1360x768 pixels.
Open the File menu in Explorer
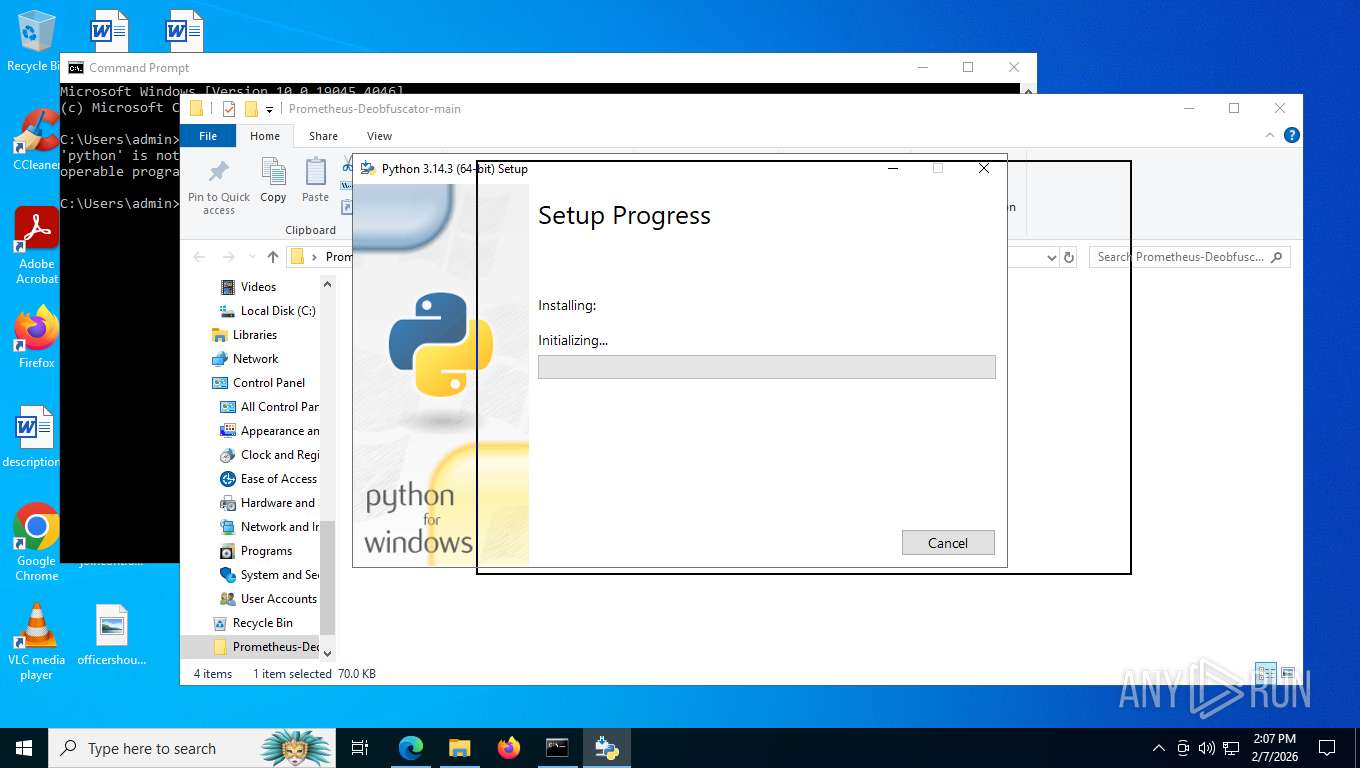click(208, 136)
